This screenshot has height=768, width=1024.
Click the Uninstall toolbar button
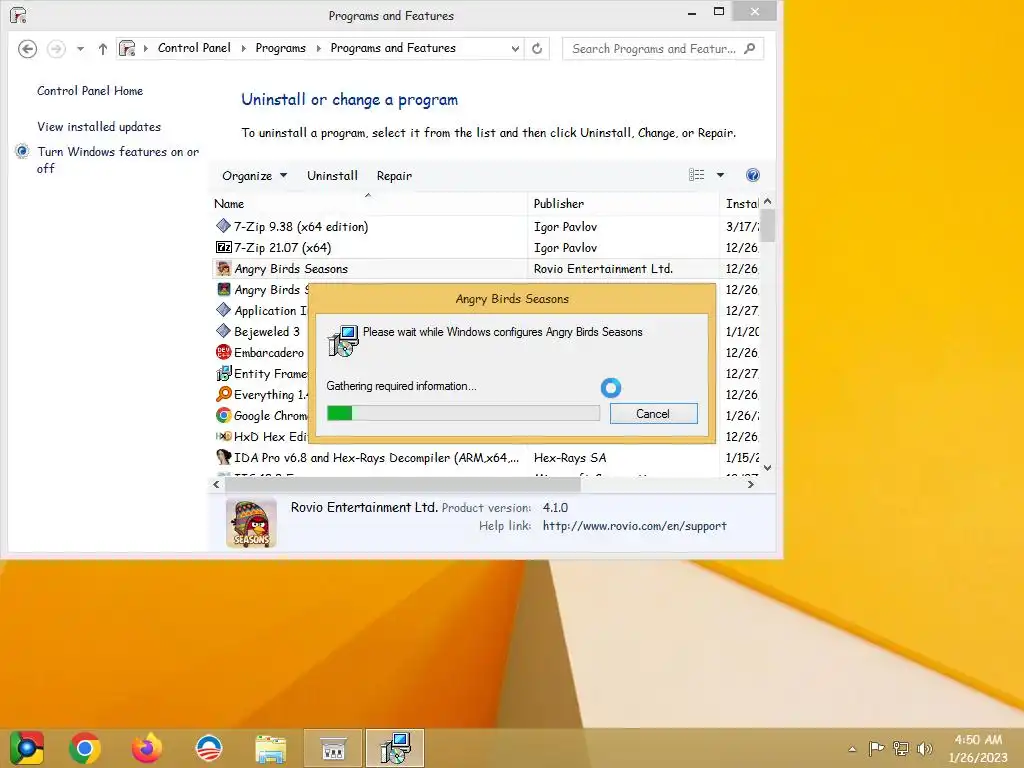tap(332, 176)
